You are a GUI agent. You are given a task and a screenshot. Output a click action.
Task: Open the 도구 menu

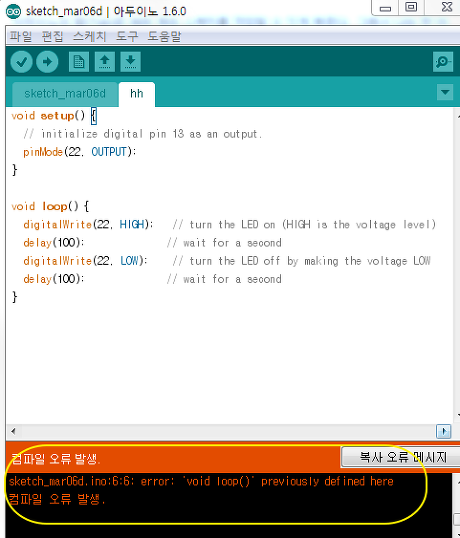pyautogui.click(x=127, y=36)
